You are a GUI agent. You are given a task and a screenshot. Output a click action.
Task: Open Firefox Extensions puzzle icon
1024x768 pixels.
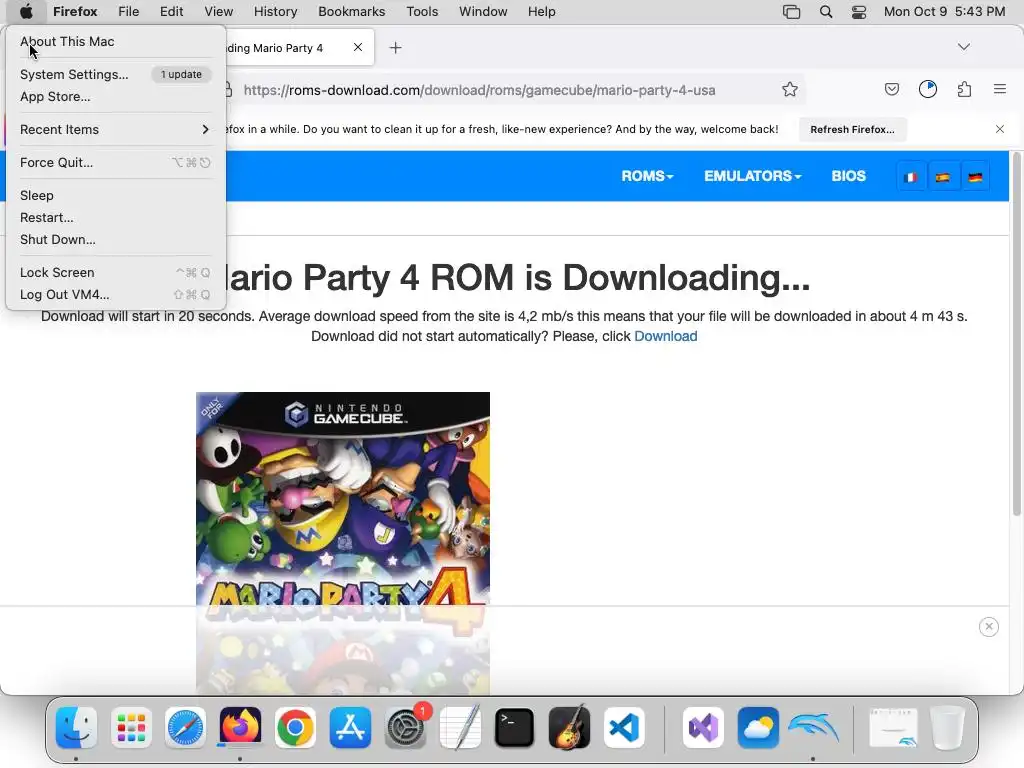(964, 89)
